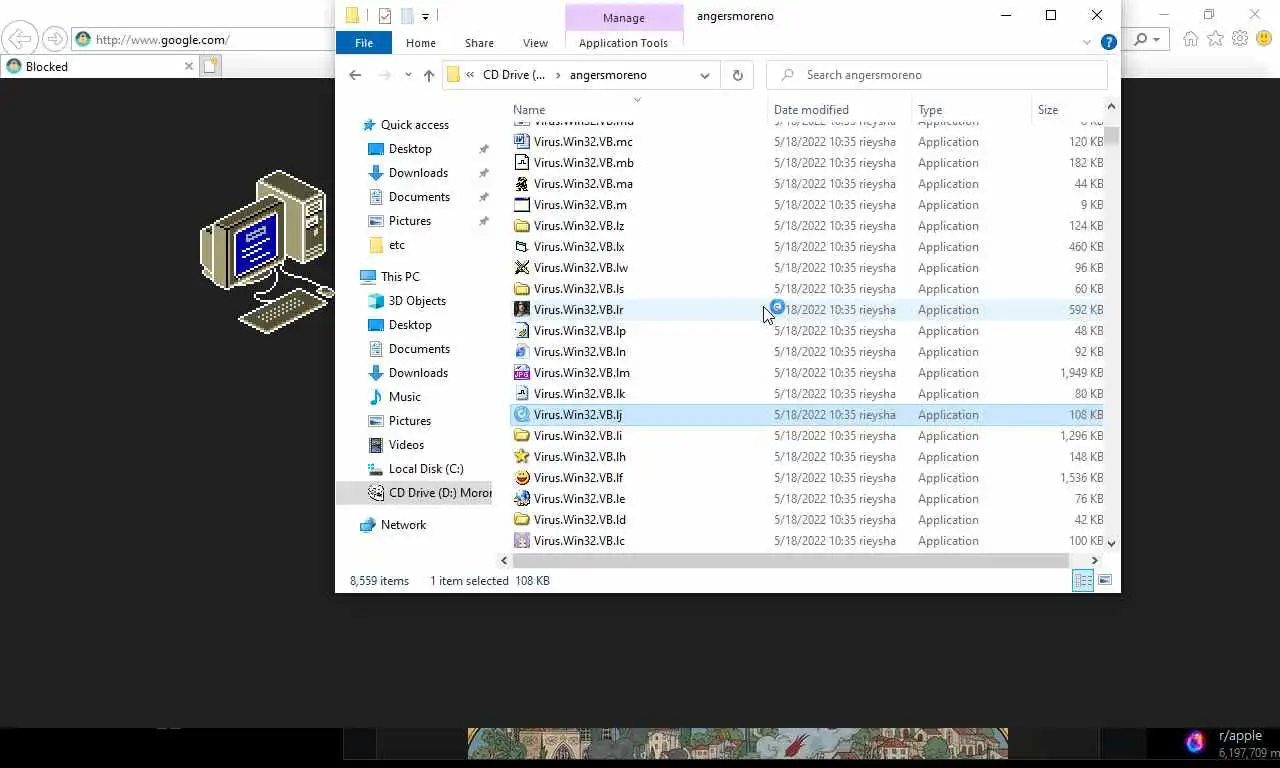Go up one folder level with Up arrow

[429, 75]
